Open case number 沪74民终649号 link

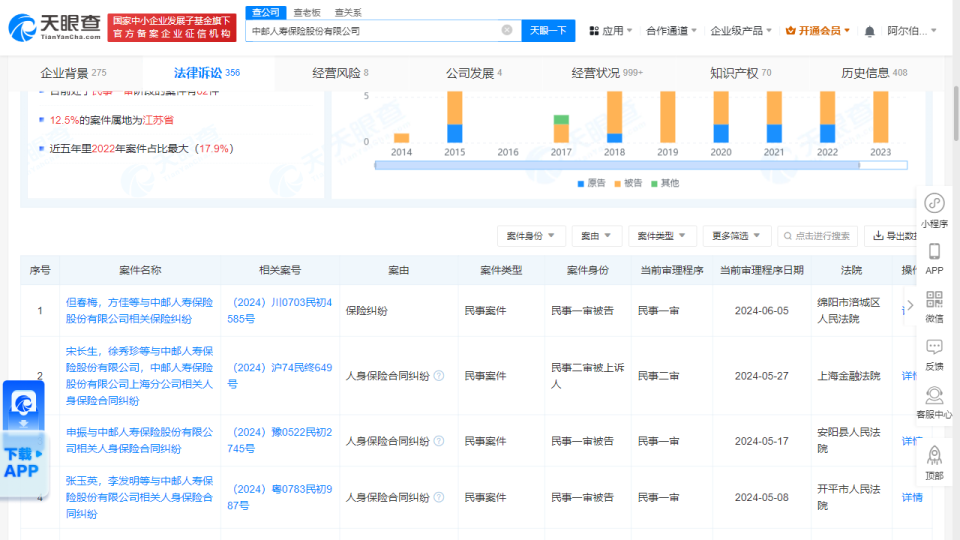[280, 376]
